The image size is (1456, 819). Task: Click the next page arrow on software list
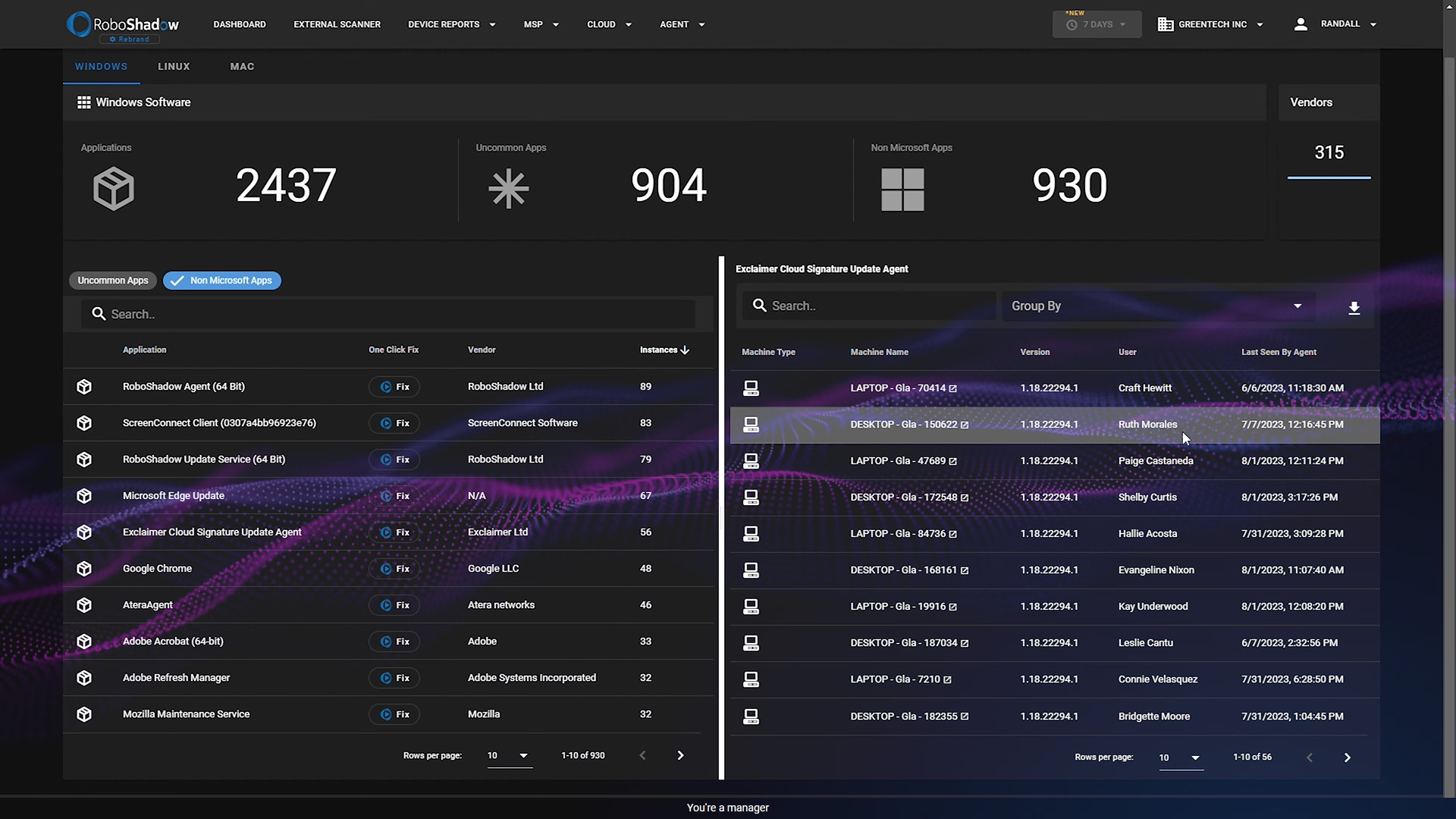click(680, 755)
